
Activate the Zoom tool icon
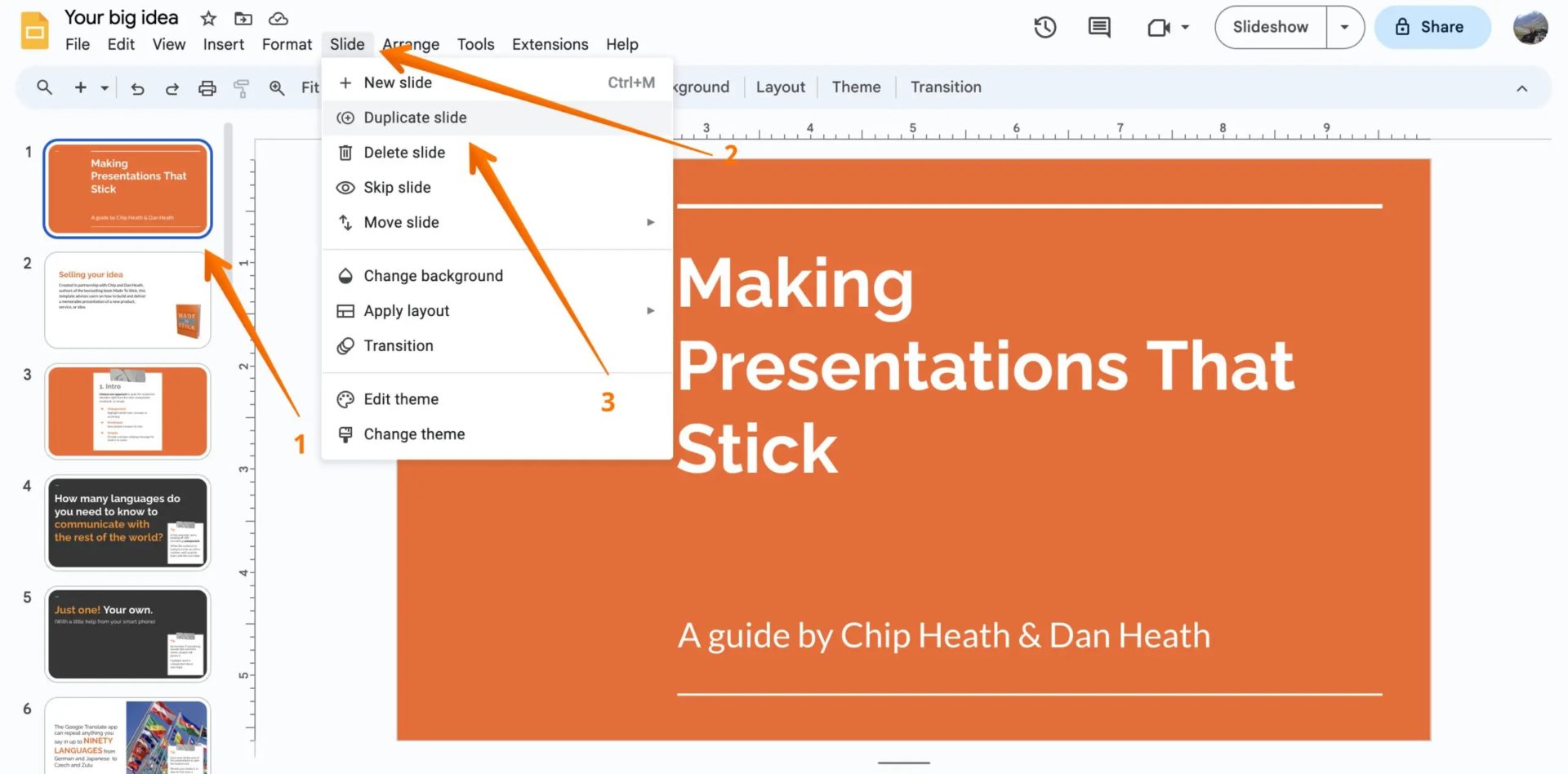[x=277, y=87]
